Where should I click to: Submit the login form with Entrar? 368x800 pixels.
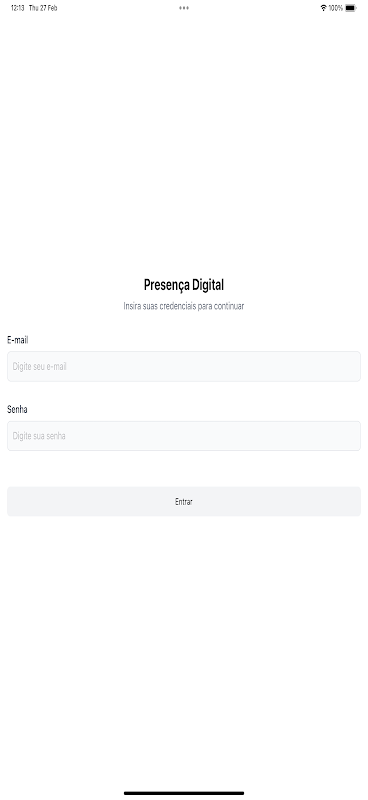184,502
